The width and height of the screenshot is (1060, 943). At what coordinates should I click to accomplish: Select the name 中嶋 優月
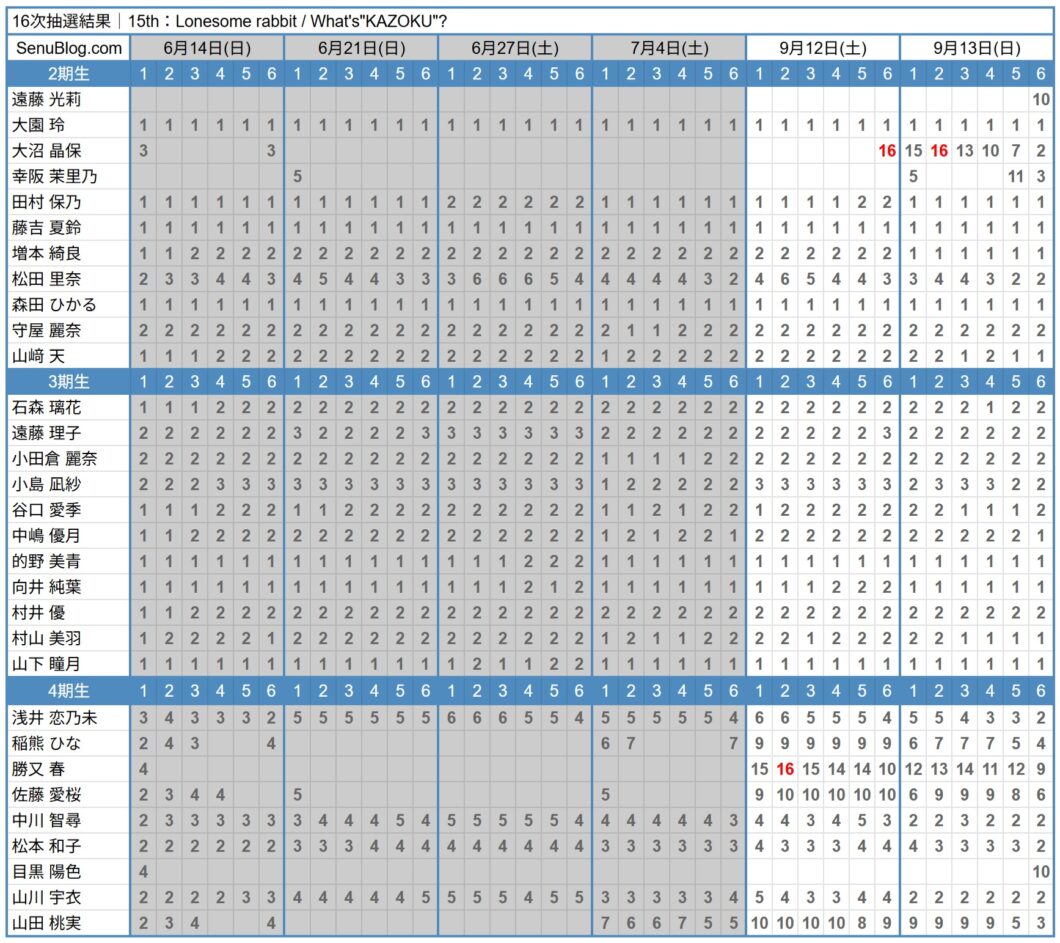(46, 536)
